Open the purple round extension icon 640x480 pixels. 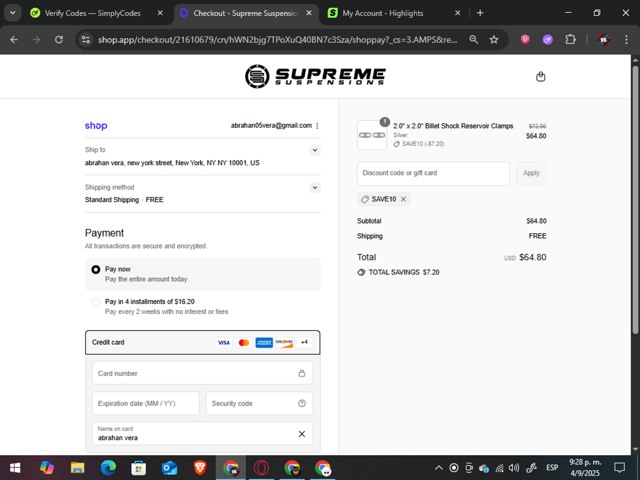coord(547,40)
